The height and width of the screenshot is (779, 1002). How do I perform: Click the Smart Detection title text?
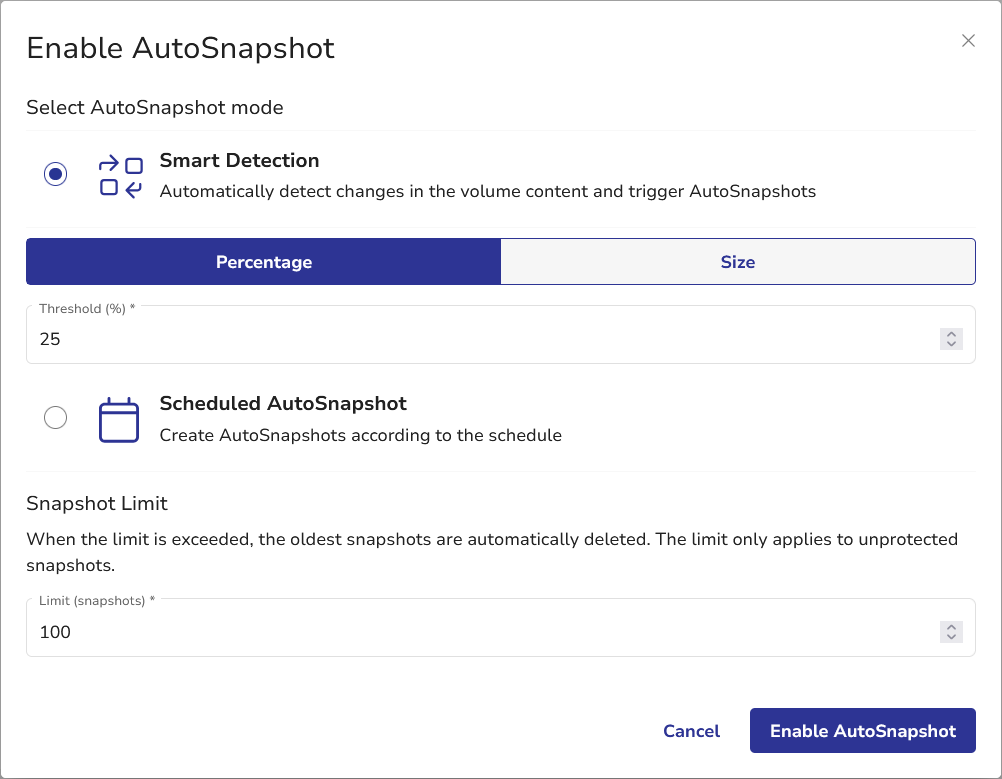[x=239, y=160]
